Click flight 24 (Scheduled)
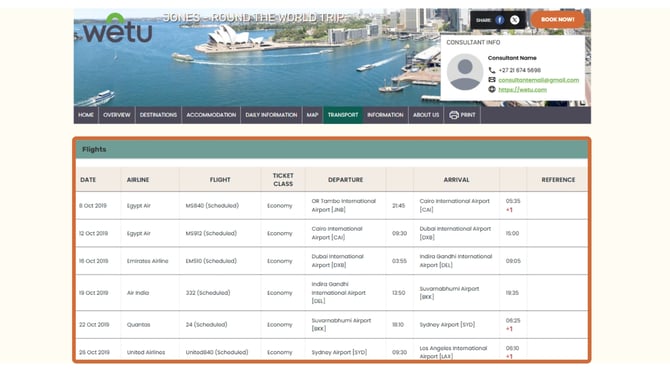The width and height of the screenshot is (670, 372). click(x=206, y=325)
